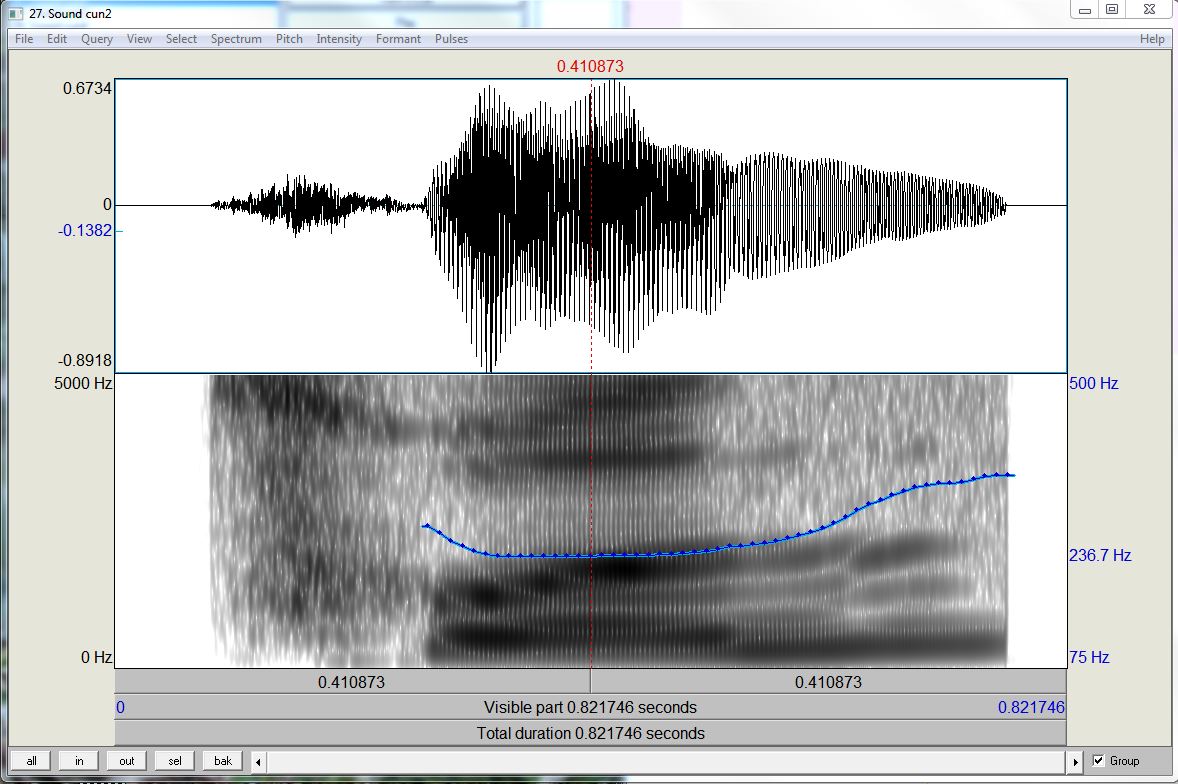Click the -0.1382 amplitude value label

tap(85, 230)
